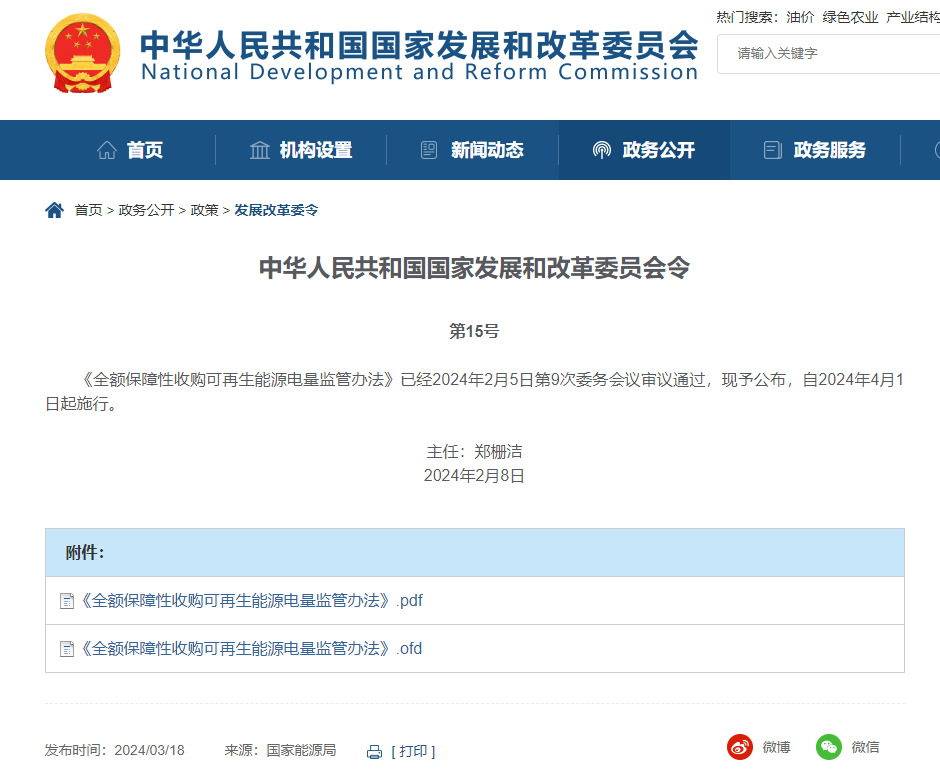Click 发展改革委令 in the breadcrumb
Screen dimensions: 940x782
click(x=276, y=210)
